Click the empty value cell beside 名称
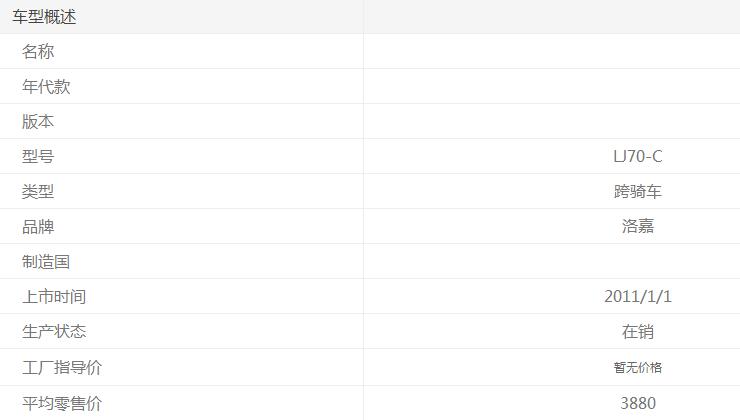The image size is (740, 420). coord(551,52)
